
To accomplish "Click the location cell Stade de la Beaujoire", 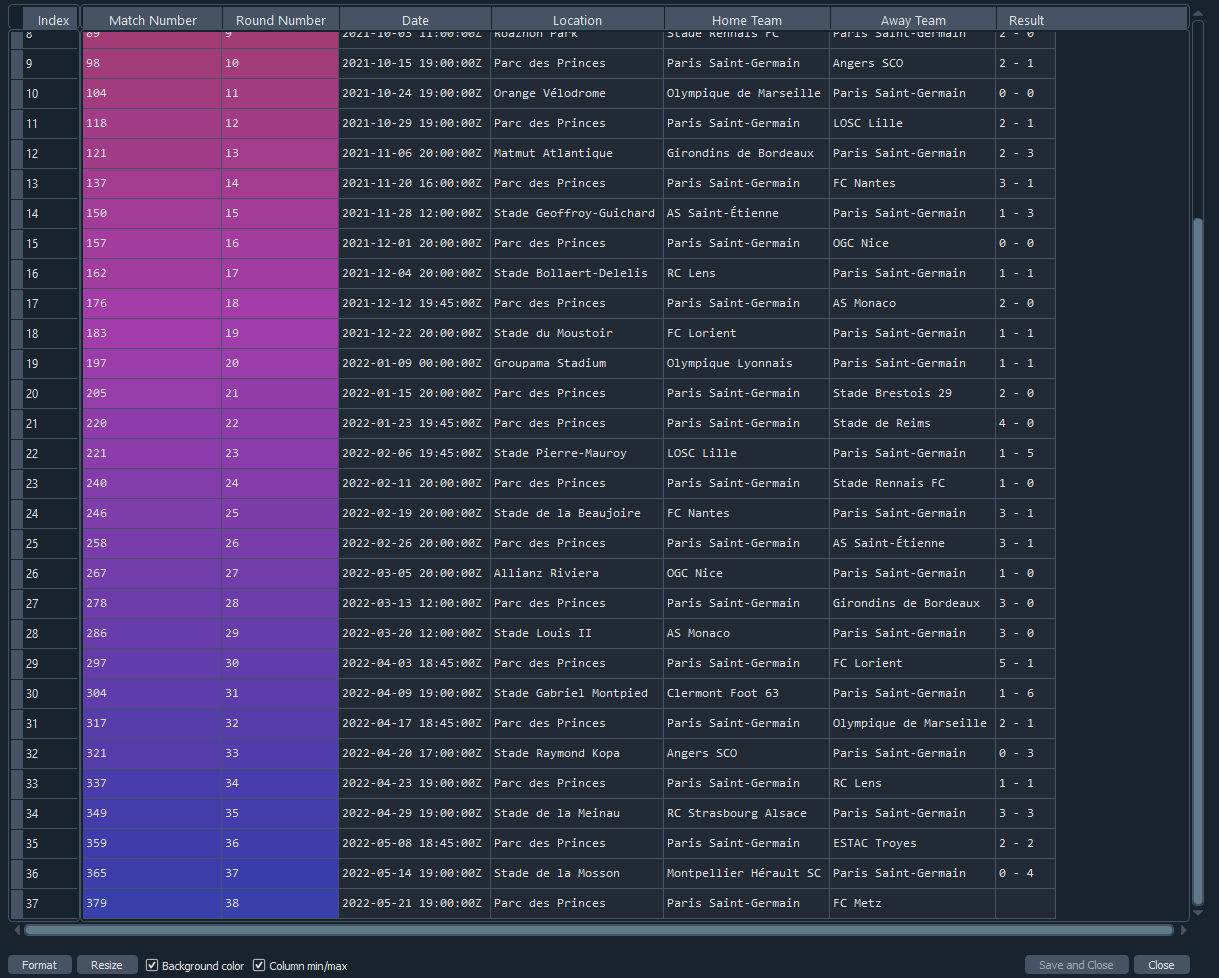I will [x=577, y=513].
